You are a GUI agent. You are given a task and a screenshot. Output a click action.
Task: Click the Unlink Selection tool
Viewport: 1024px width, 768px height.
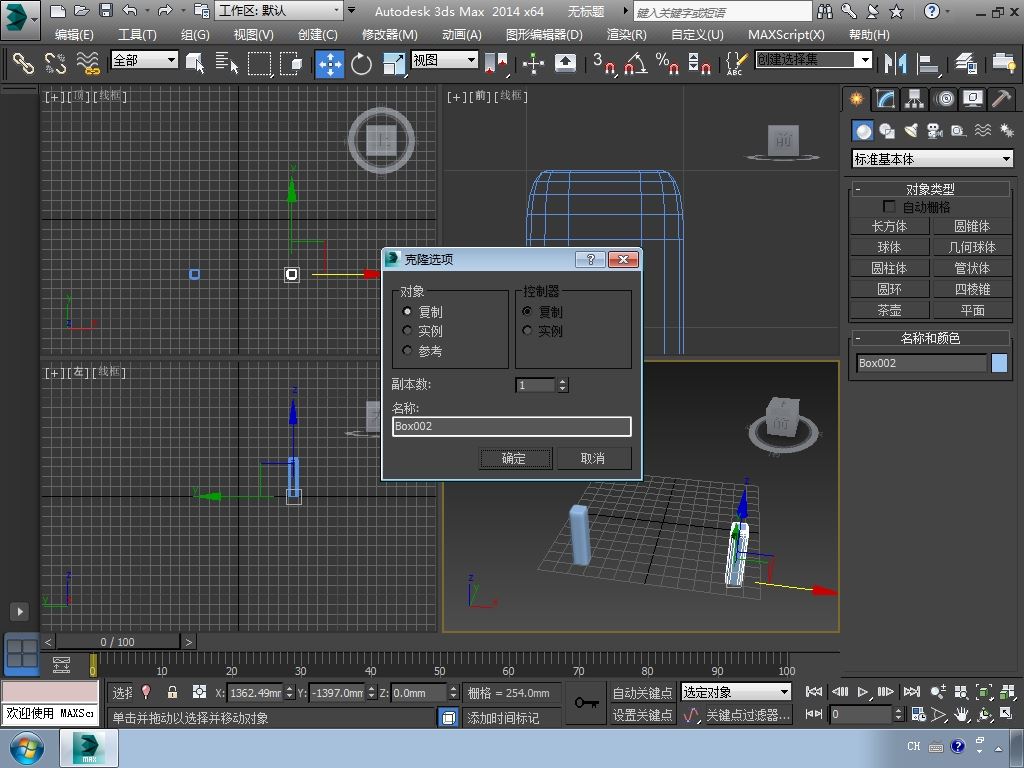click(x=56, y=63)
